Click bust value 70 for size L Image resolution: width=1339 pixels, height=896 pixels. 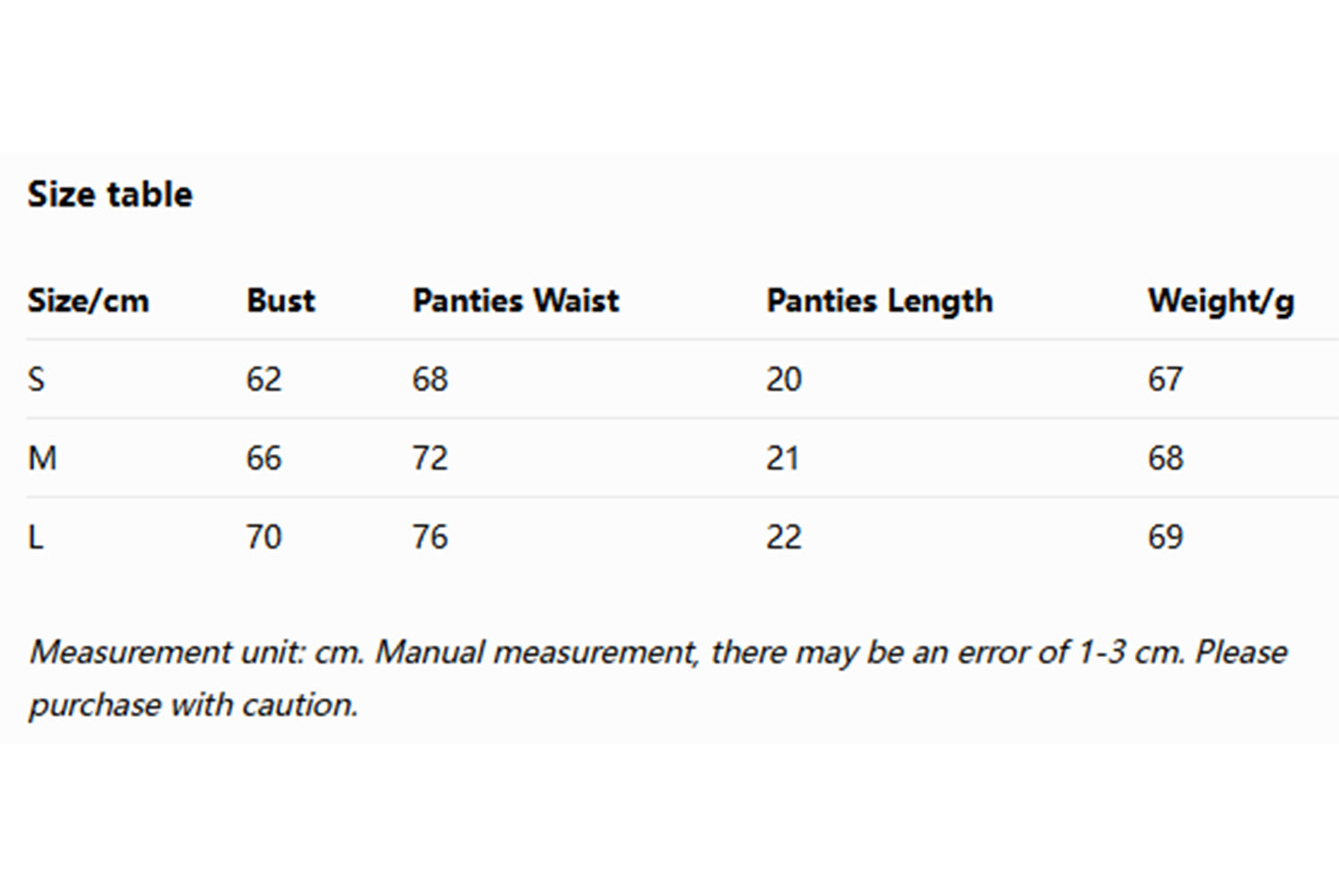(263, 537)
